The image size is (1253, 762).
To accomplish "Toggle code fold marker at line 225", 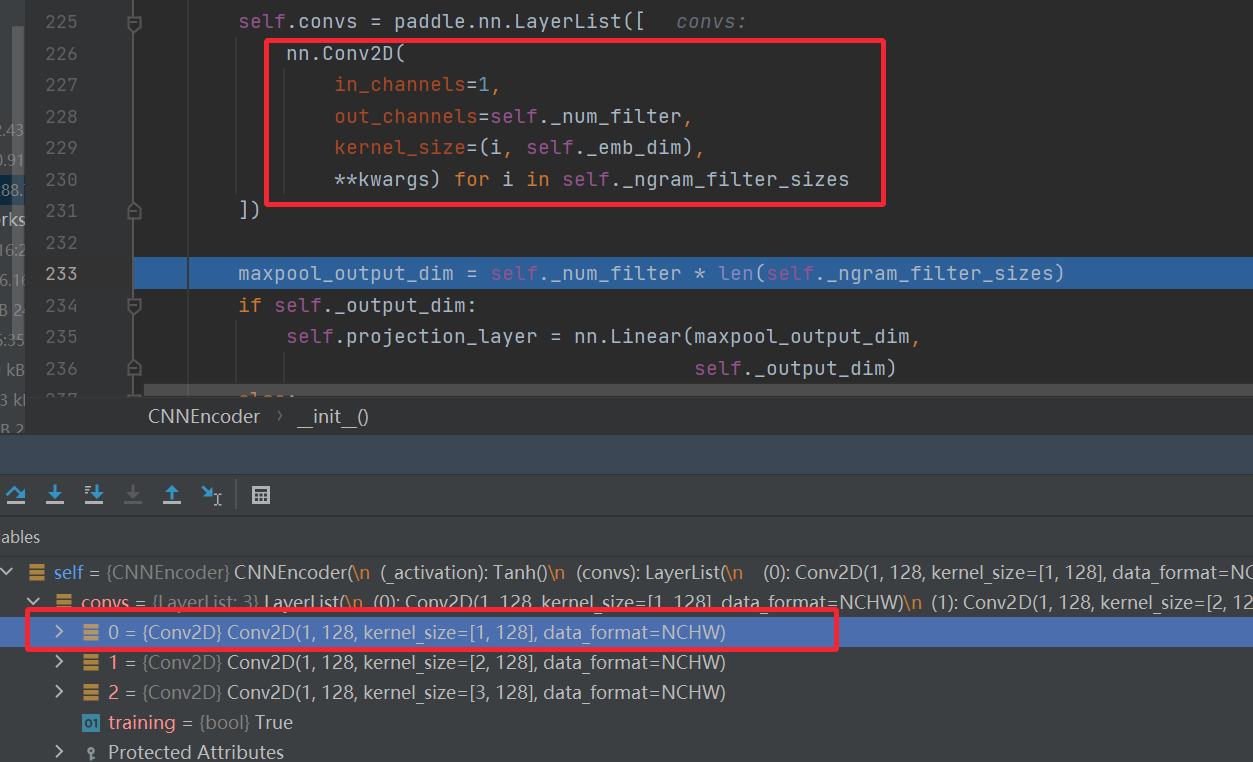I will (134, 22).
